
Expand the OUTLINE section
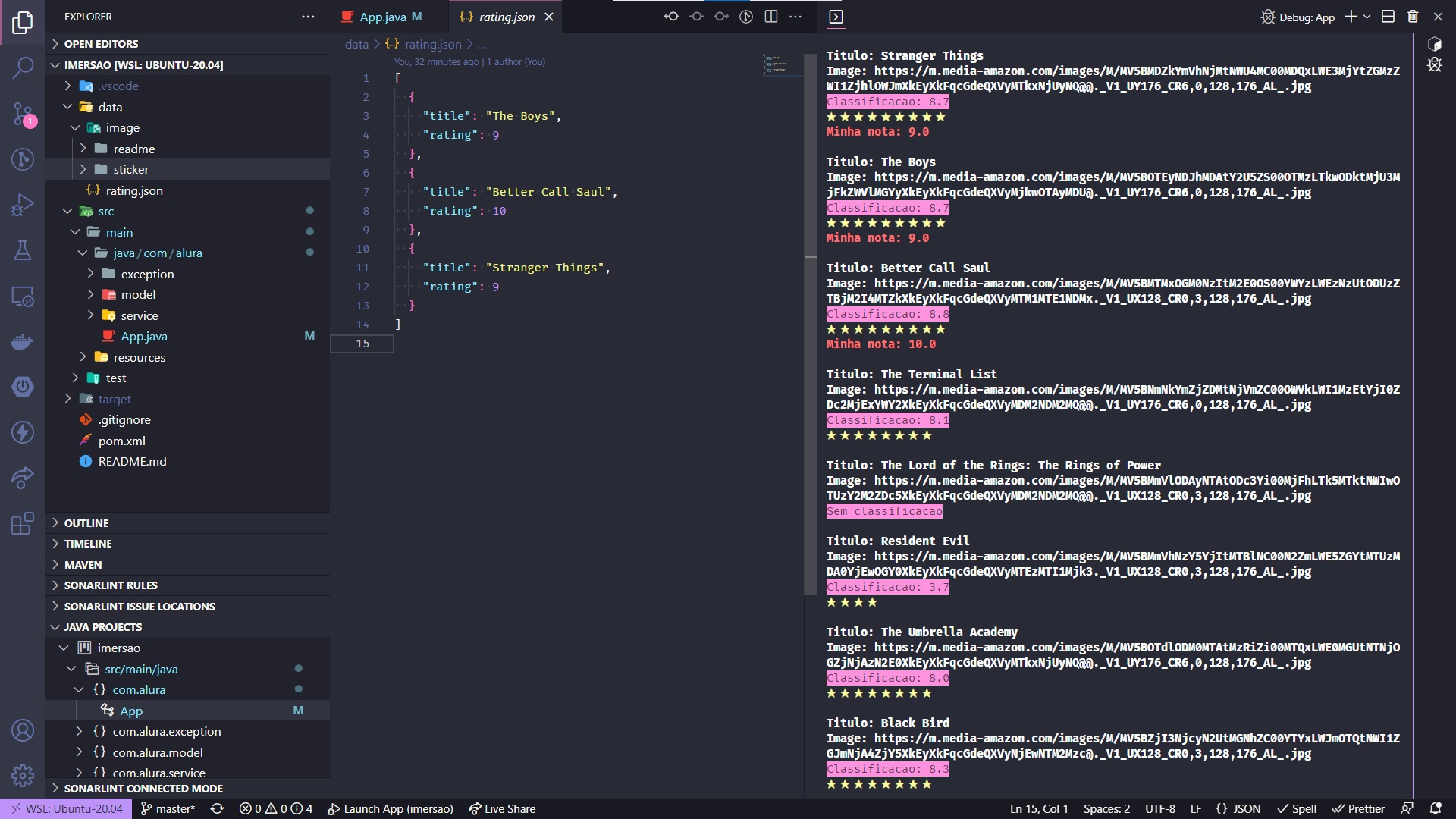coord(86,523)
